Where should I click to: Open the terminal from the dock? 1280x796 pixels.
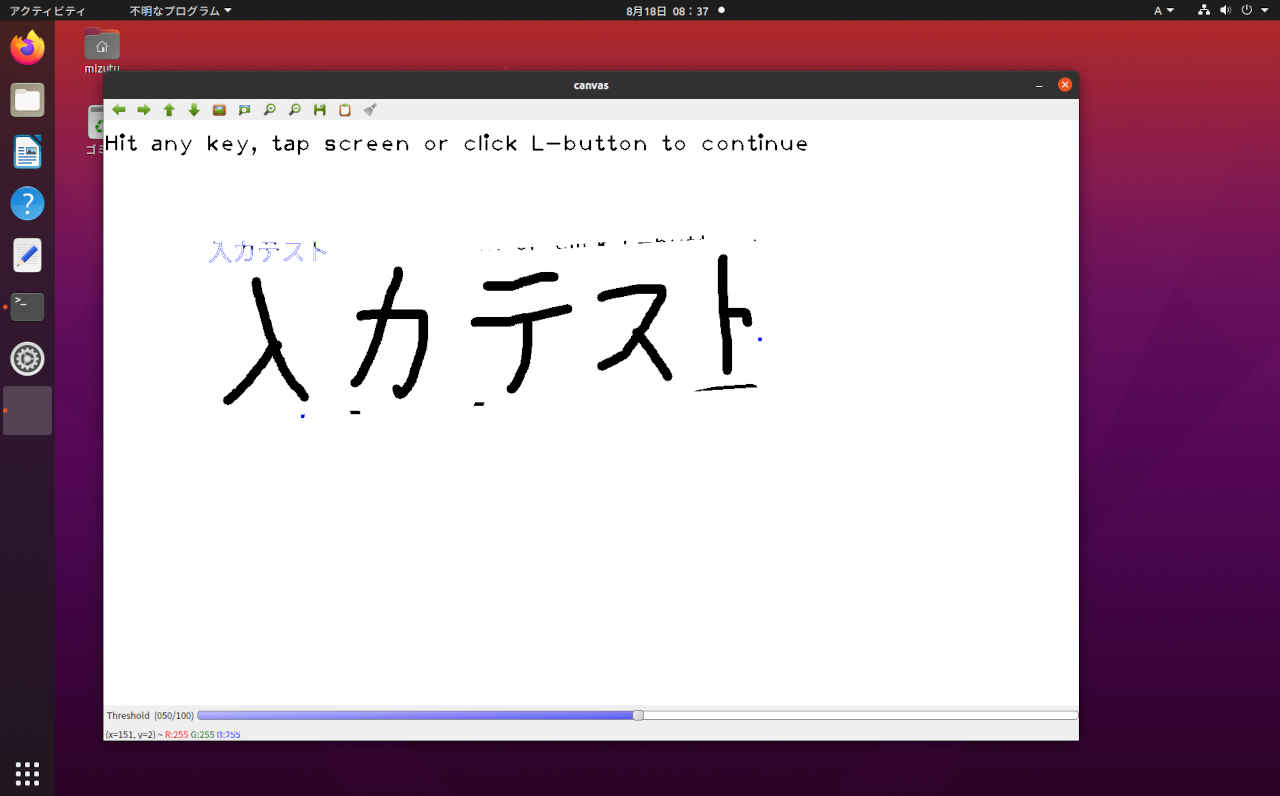(x=26, y=307)
